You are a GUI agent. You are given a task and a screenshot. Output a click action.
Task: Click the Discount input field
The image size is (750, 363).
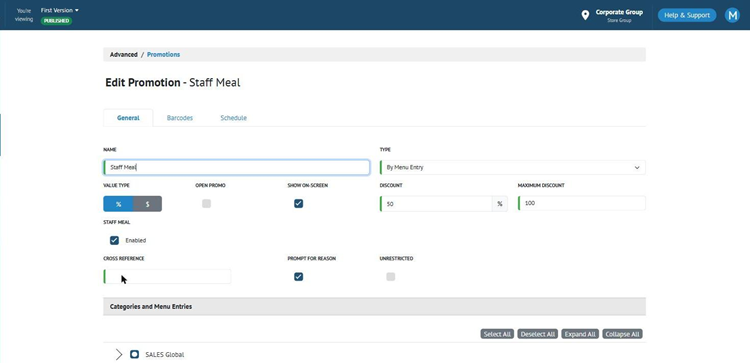click(x=436, y=204)
